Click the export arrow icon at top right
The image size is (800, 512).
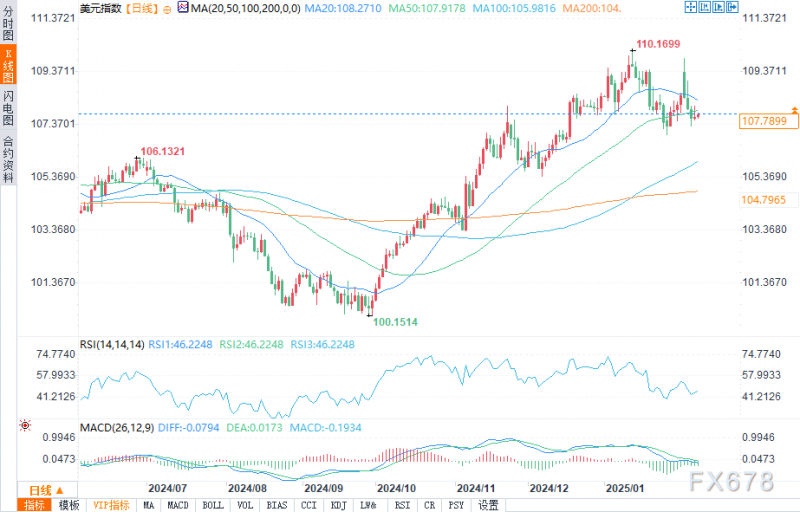click(x=732, y=7)
